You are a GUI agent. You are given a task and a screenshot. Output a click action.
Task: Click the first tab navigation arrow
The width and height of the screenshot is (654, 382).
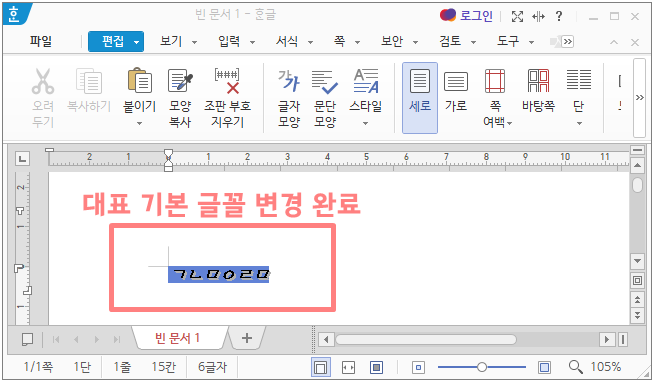(x=56, y=339)
